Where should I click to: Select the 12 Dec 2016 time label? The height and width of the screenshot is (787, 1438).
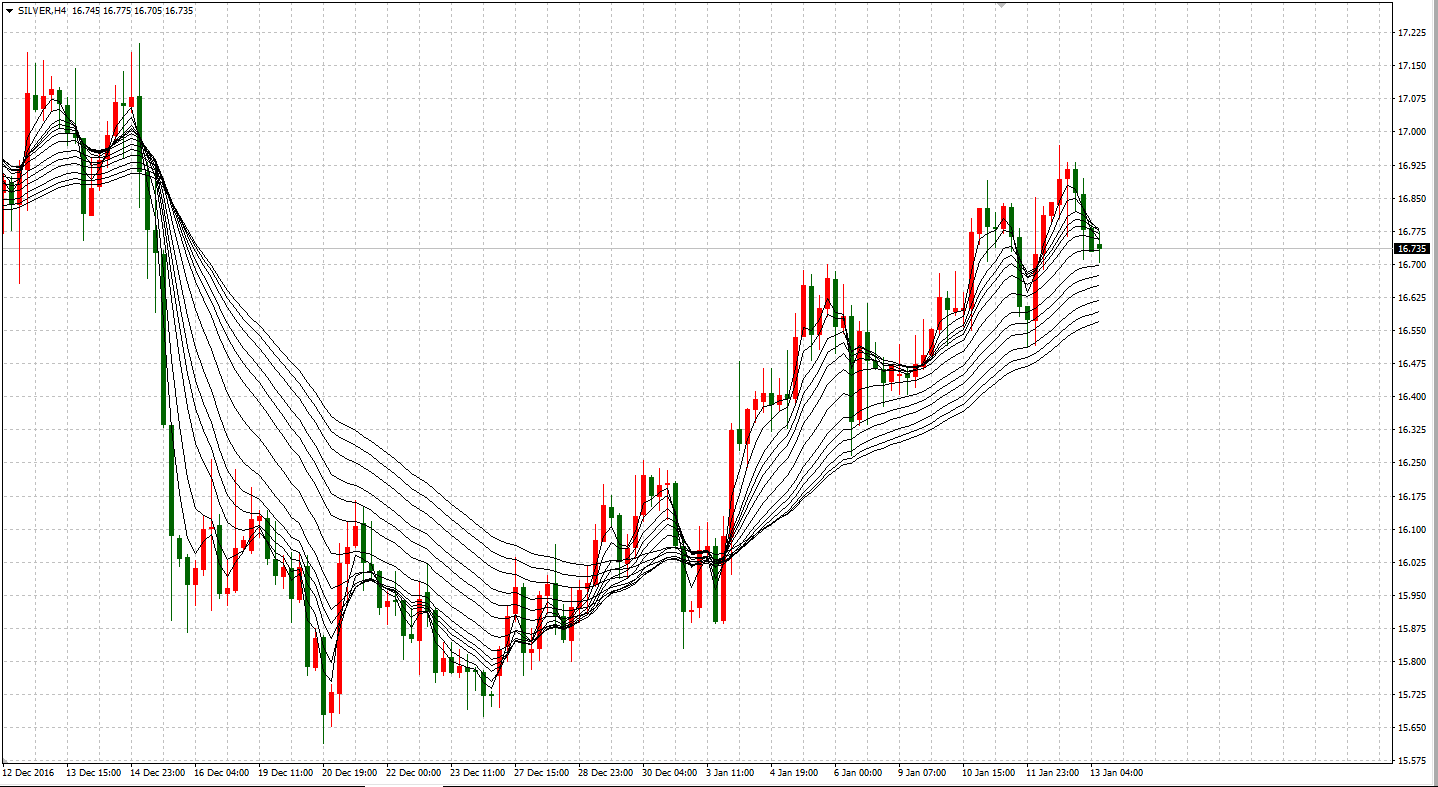[30, 773]
